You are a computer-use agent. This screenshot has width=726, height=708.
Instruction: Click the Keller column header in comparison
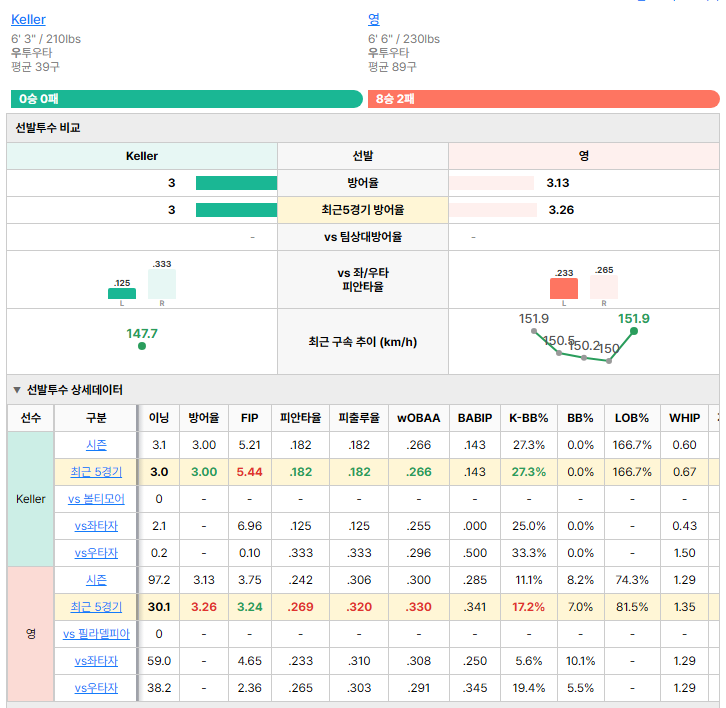click(x=142, y=156)
